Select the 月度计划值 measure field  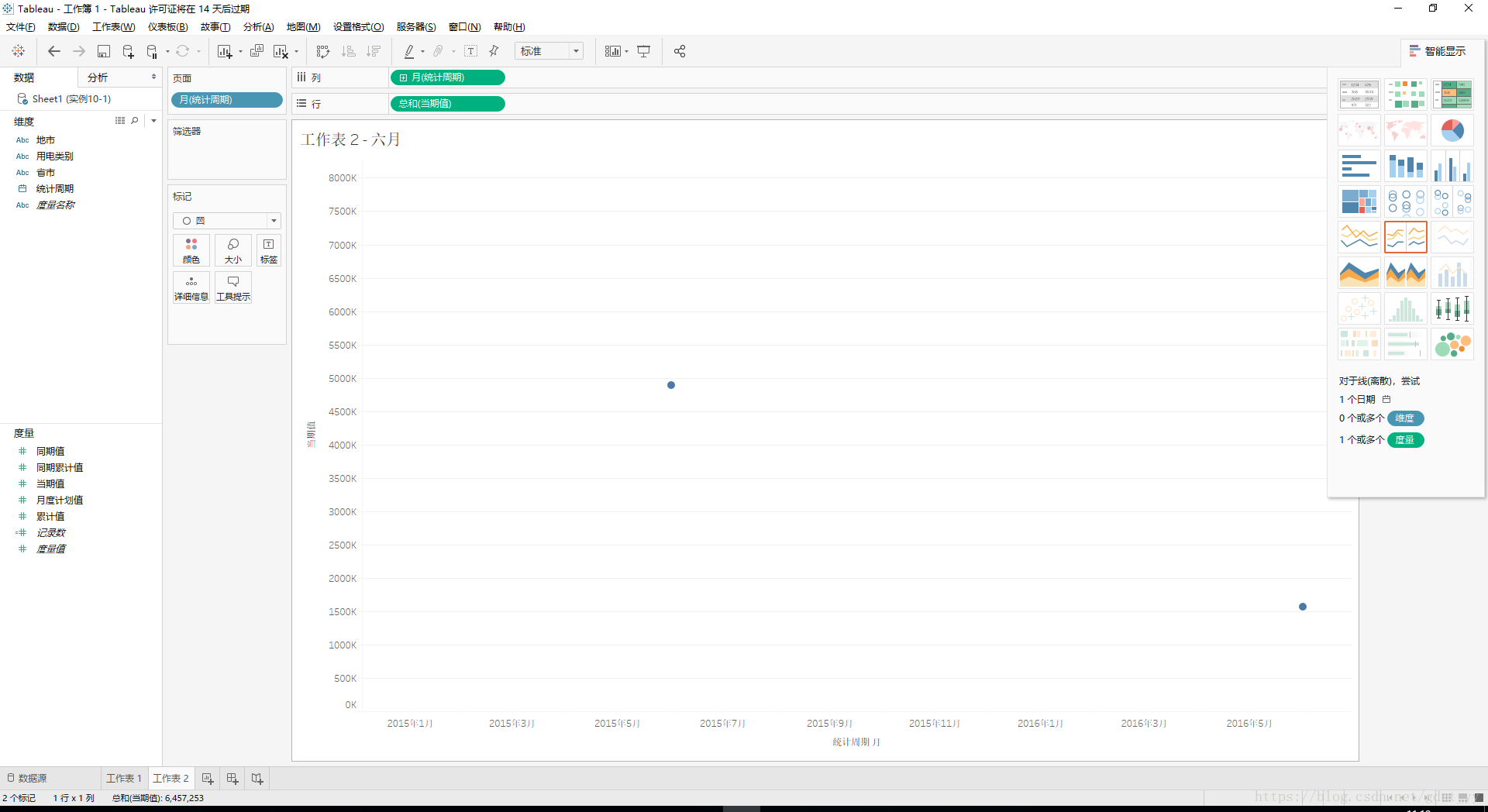[x=60, y=500]
